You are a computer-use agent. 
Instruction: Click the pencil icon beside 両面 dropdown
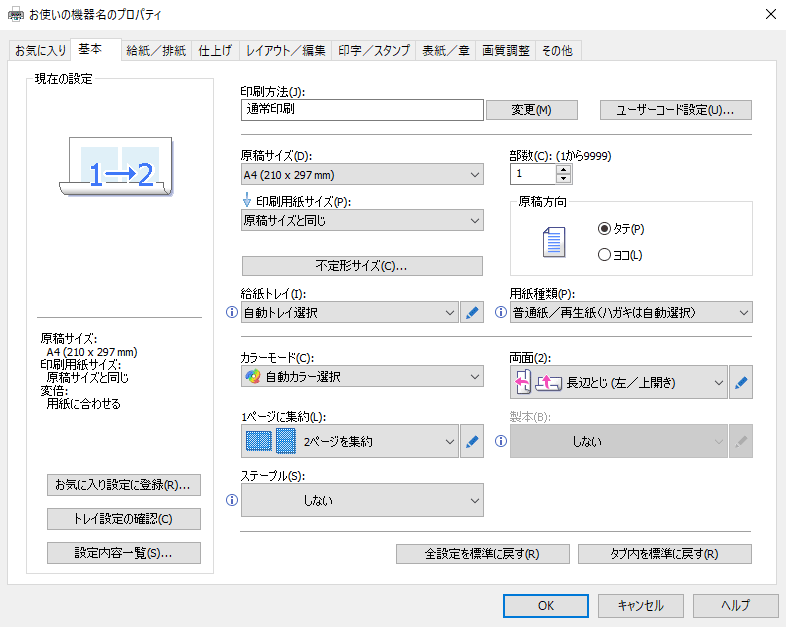[x=740, y=382]
